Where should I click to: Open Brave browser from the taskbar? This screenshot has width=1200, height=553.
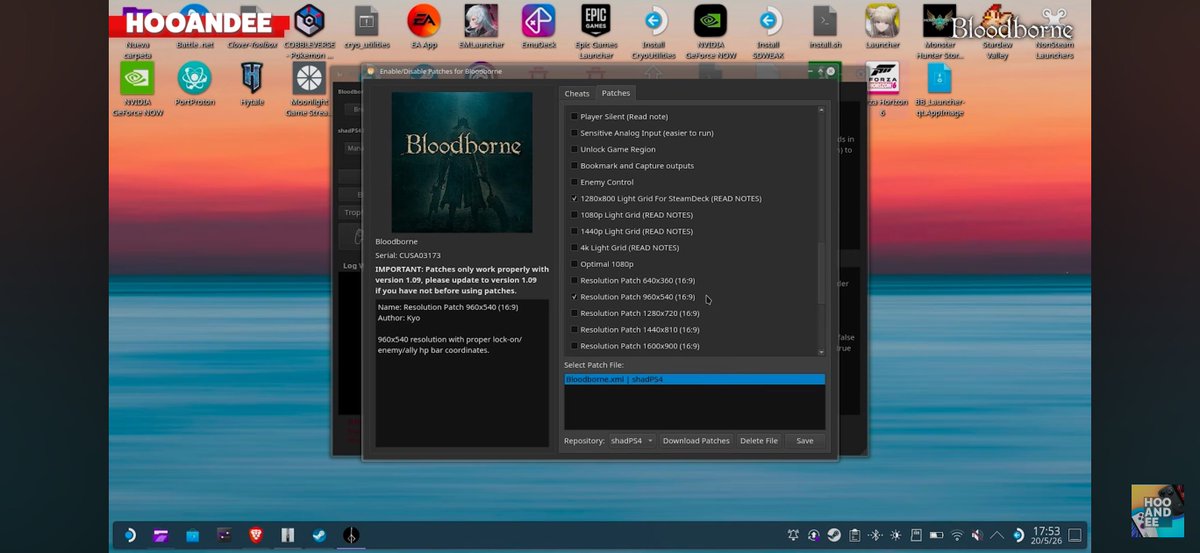(255, 535)
